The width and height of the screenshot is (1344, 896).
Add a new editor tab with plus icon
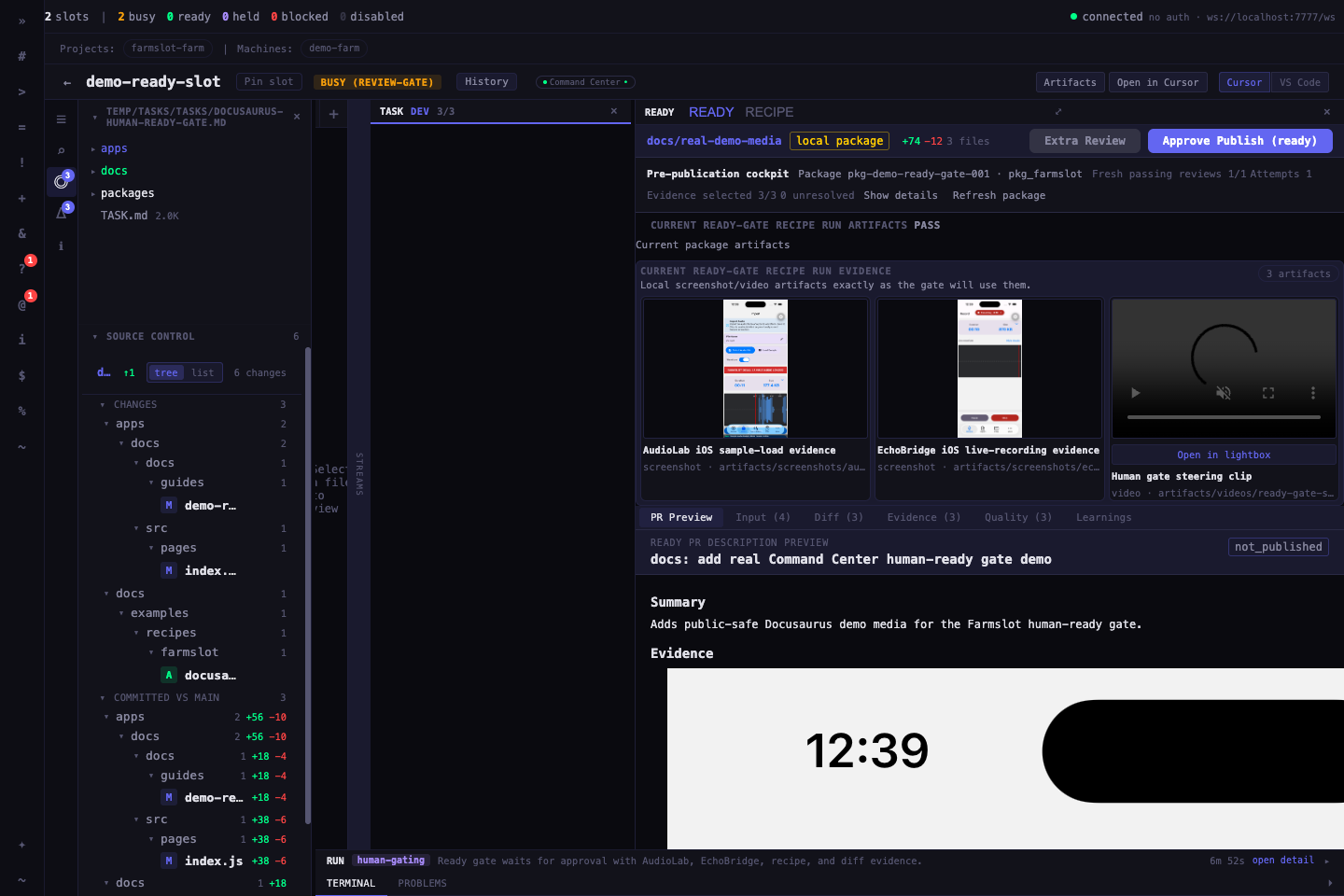(333, 114)
